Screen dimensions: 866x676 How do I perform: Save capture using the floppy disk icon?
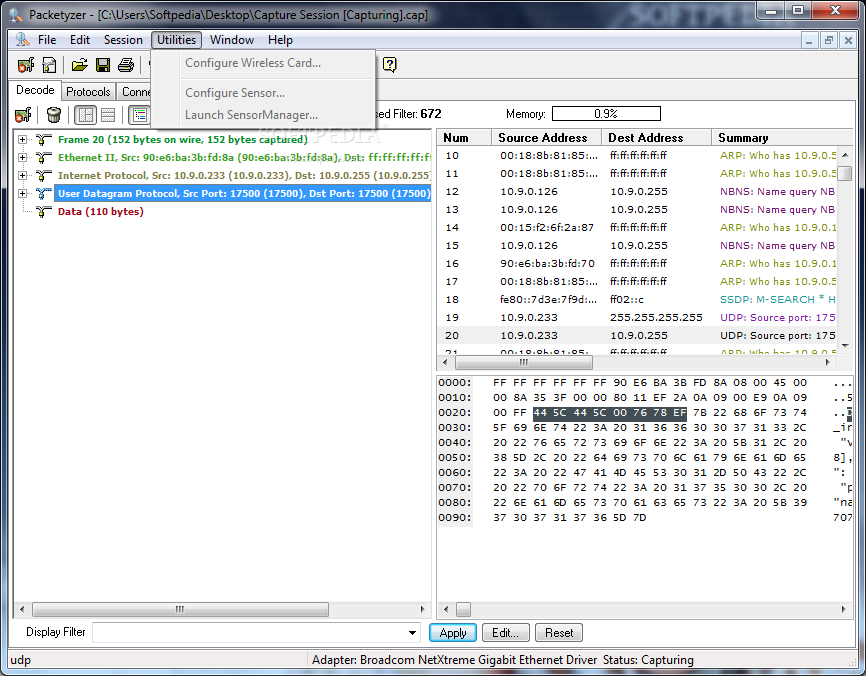[x=103, y=65]
